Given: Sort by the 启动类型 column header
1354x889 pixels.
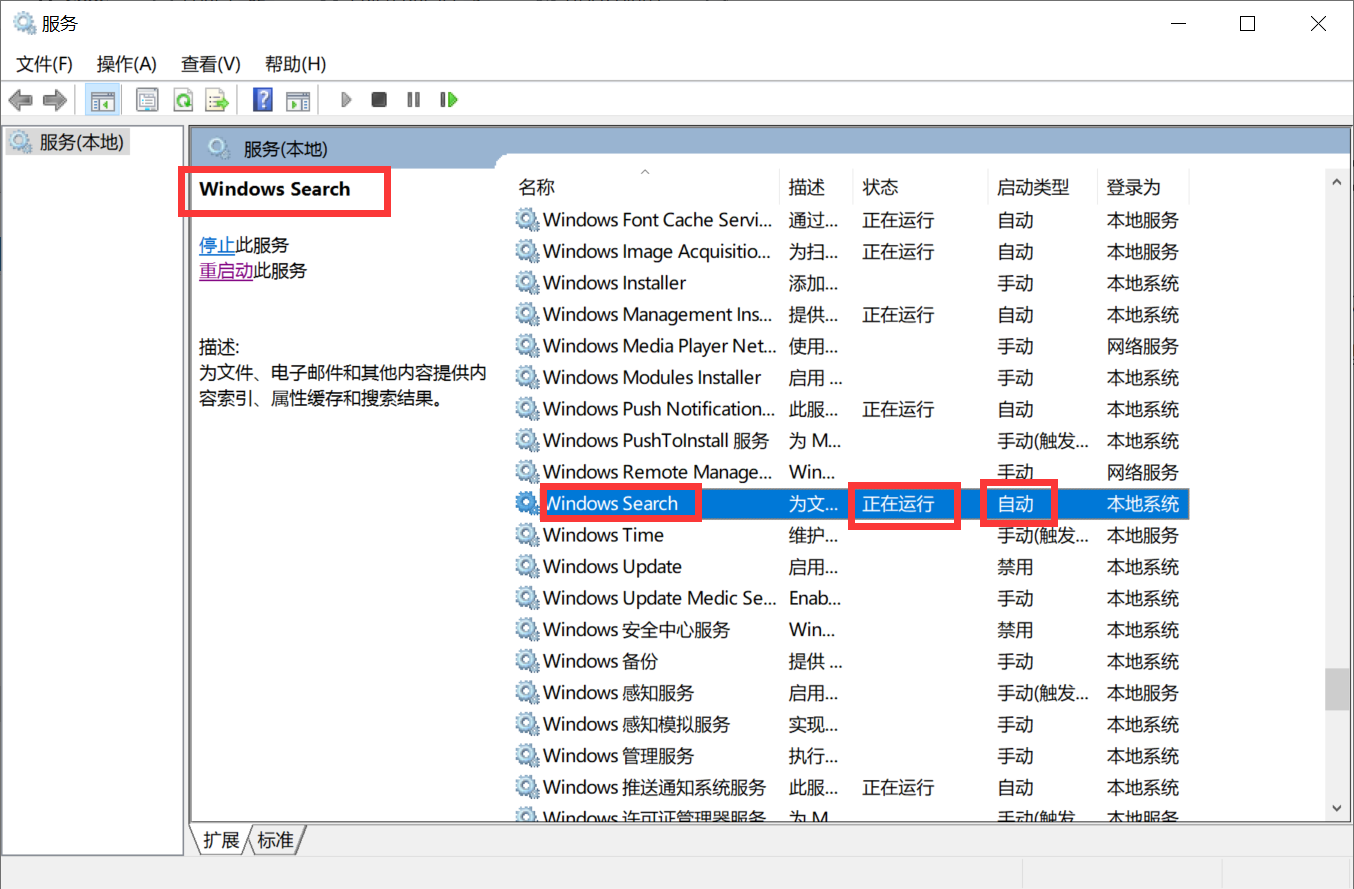Looking at the screenshot, I should click(x=1043, y=187).
